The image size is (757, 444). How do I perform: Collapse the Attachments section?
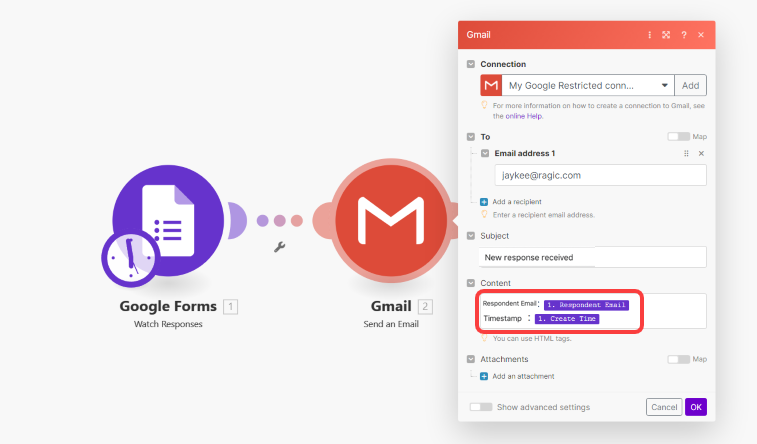pyautogui.click(x=471, y=359)
